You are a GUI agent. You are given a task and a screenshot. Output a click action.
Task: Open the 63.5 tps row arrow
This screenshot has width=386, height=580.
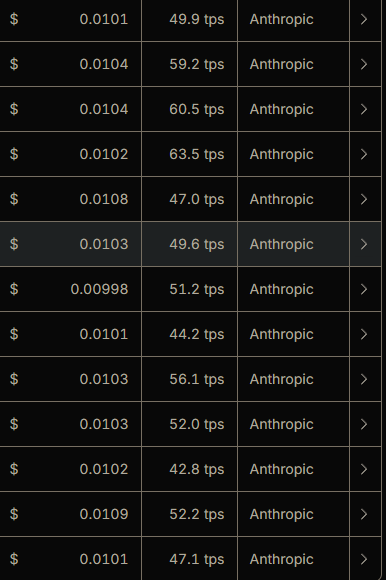coord(364,154)
